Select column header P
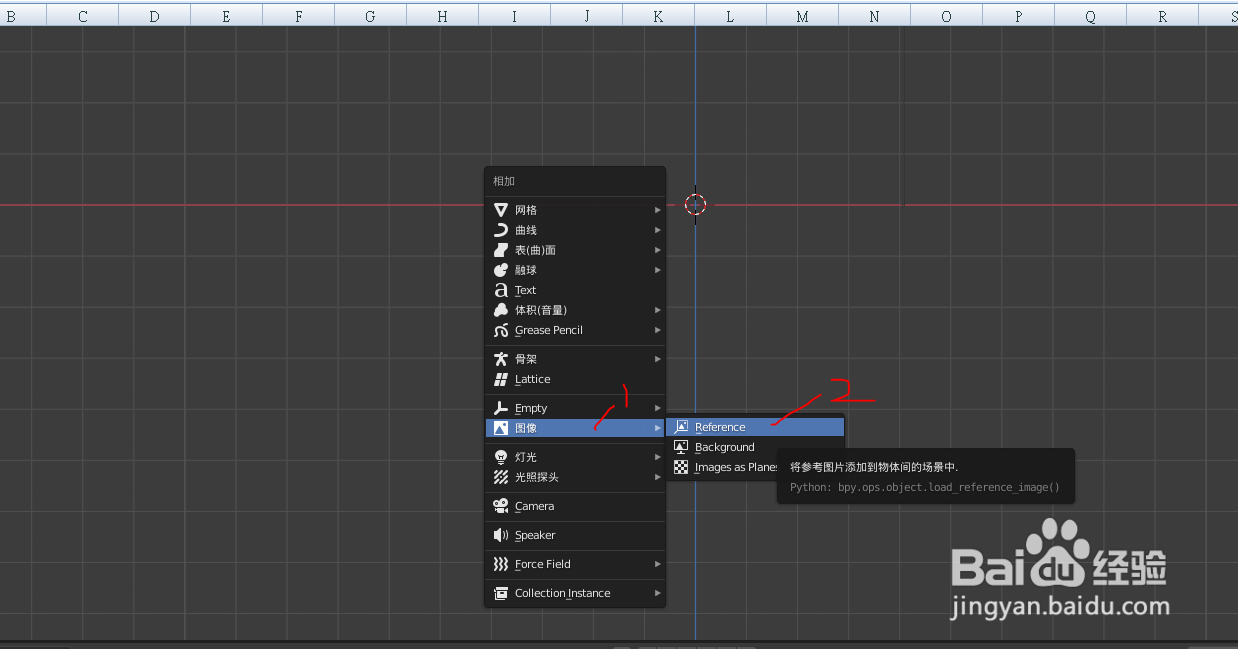1238x649 pixels. [1018, 15]
